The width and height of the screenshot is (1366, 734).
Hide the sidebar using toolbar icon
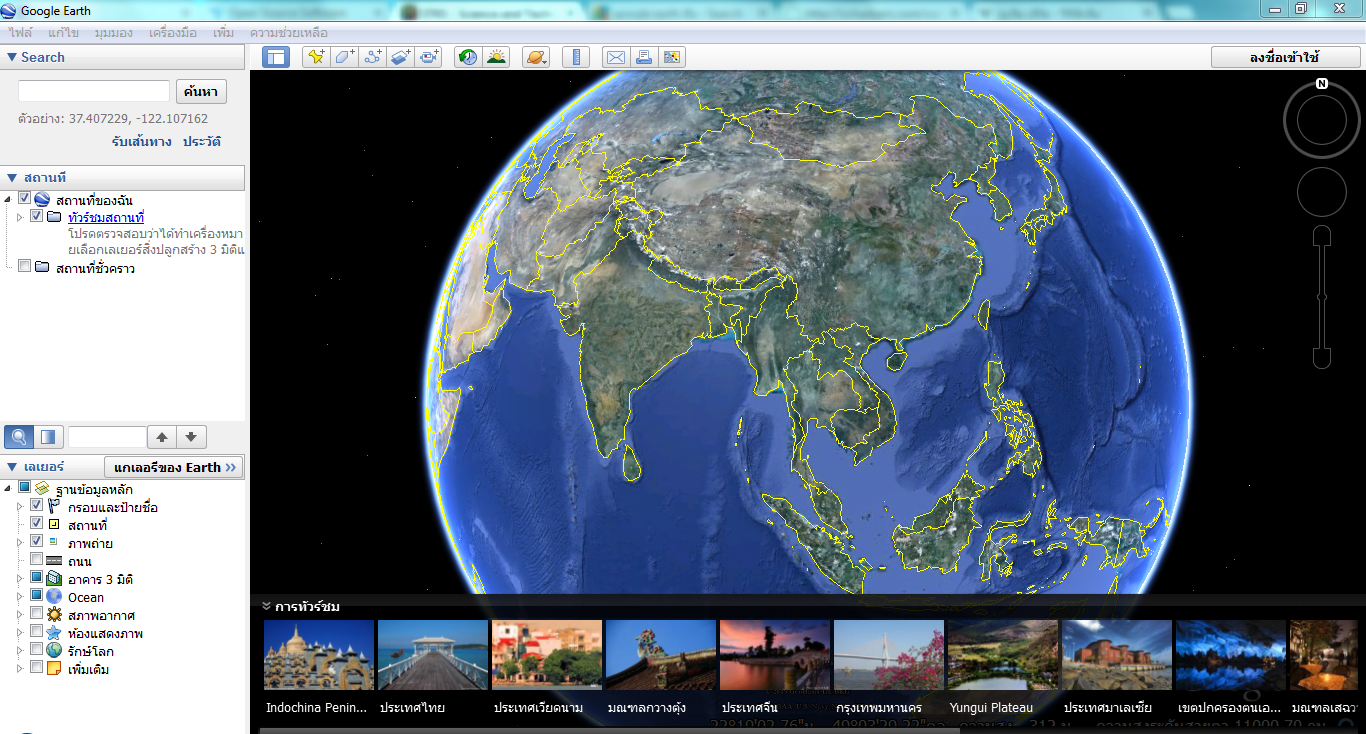275,57
